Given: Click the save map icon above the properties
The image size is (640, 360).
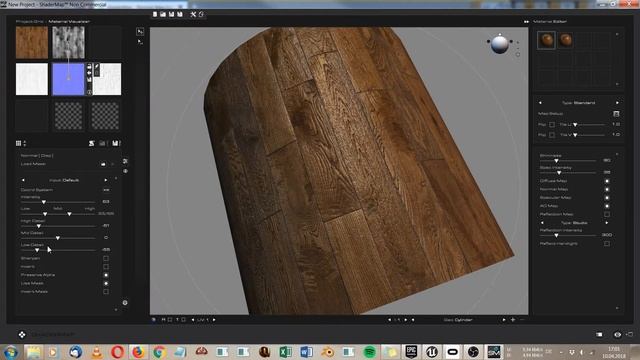Looking at the screenshot, I should (x=116, y=143).
